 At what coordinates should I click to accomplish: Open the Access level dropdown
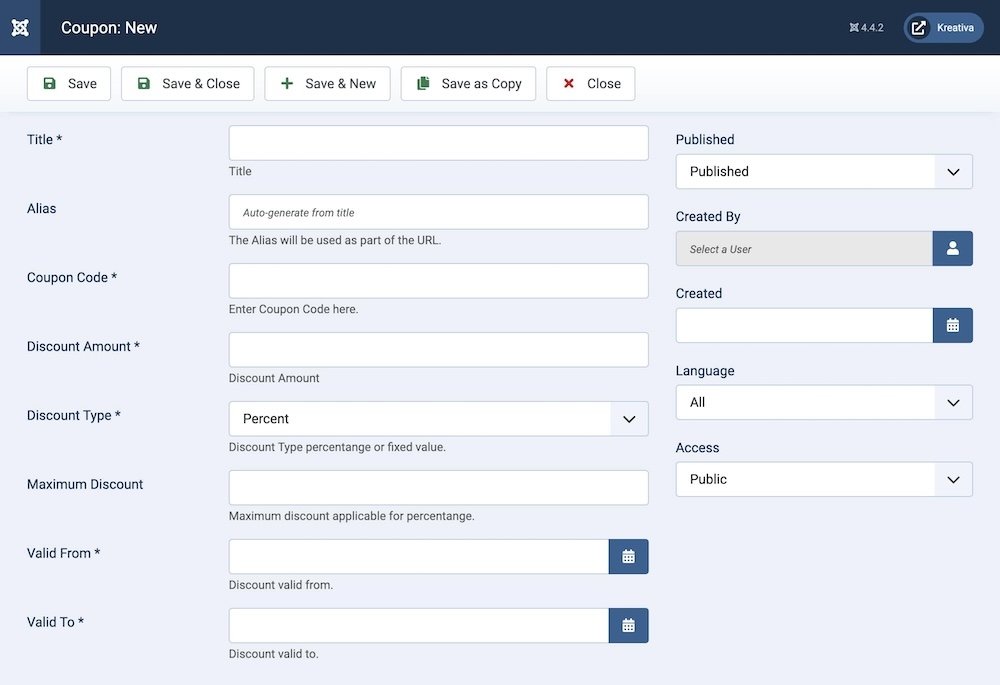[823, 480]
